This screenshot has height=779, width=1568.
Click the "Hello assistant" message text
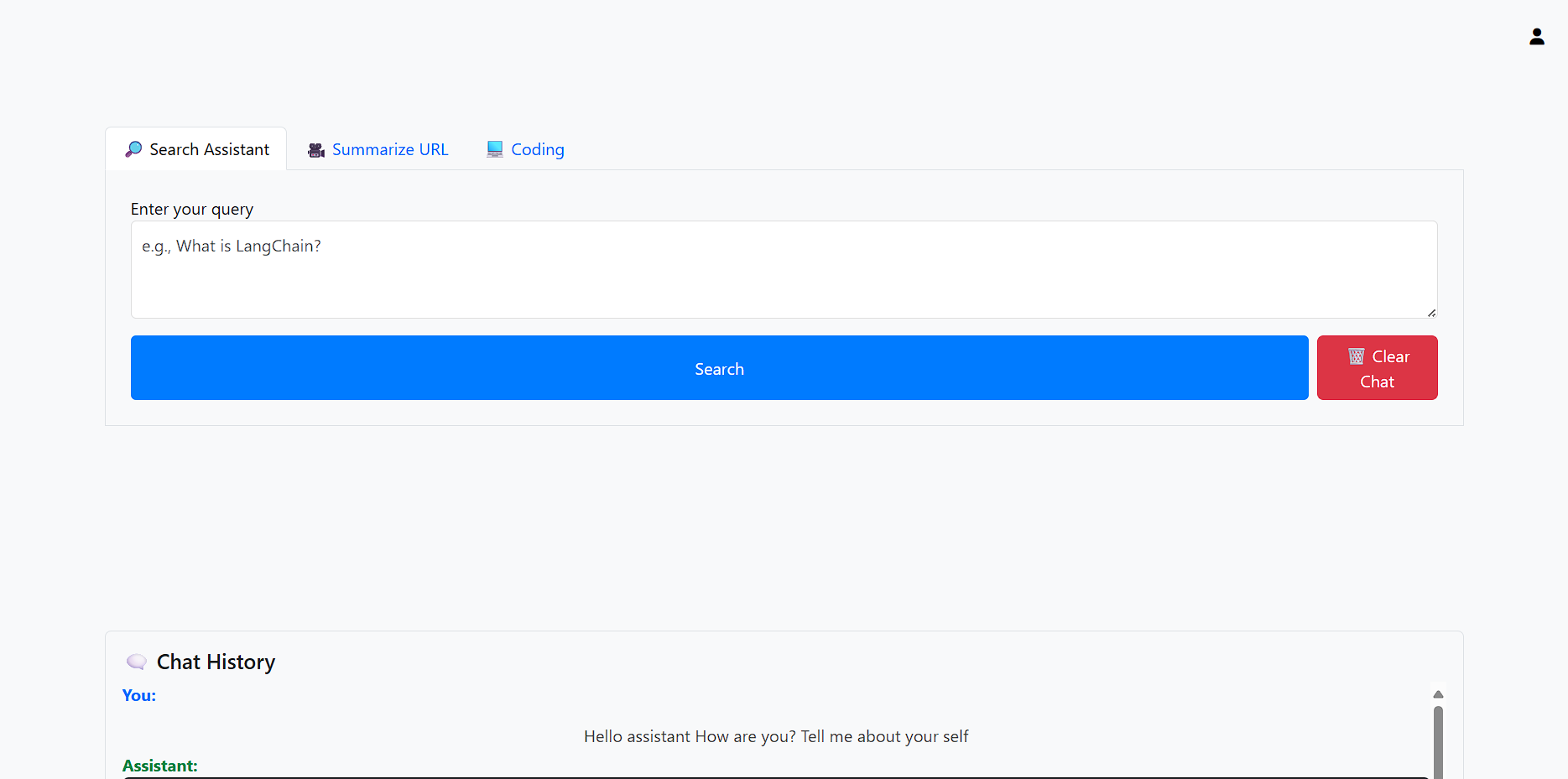pos(775,736)
